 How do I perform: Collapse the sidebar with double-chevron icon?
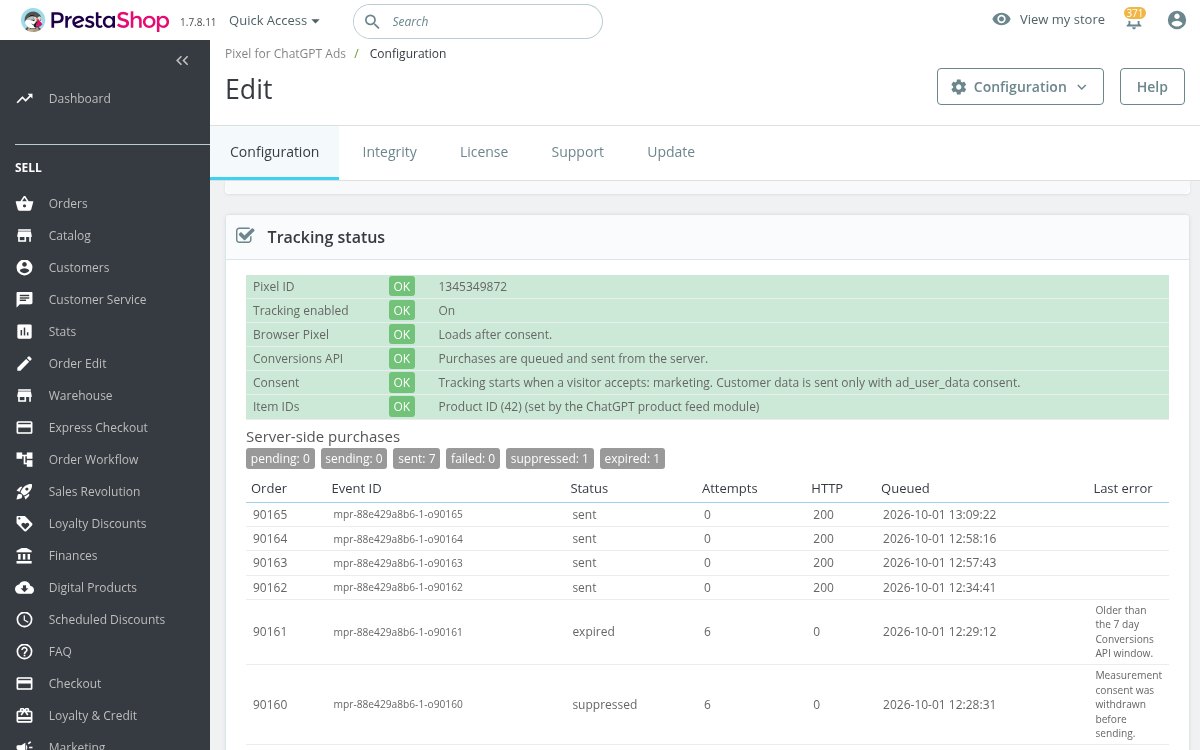click(x=182, y=61)
